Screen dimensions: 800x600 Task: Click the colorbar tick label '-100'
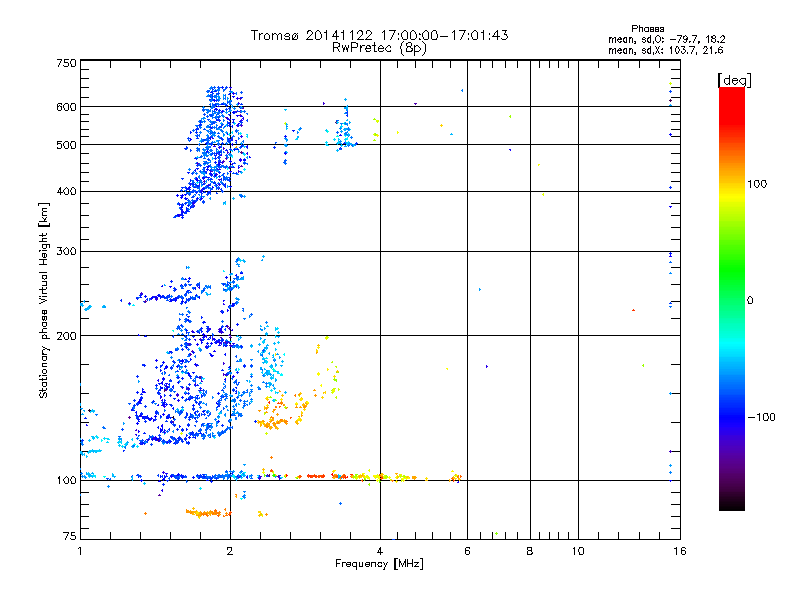[x=762, y=417]
